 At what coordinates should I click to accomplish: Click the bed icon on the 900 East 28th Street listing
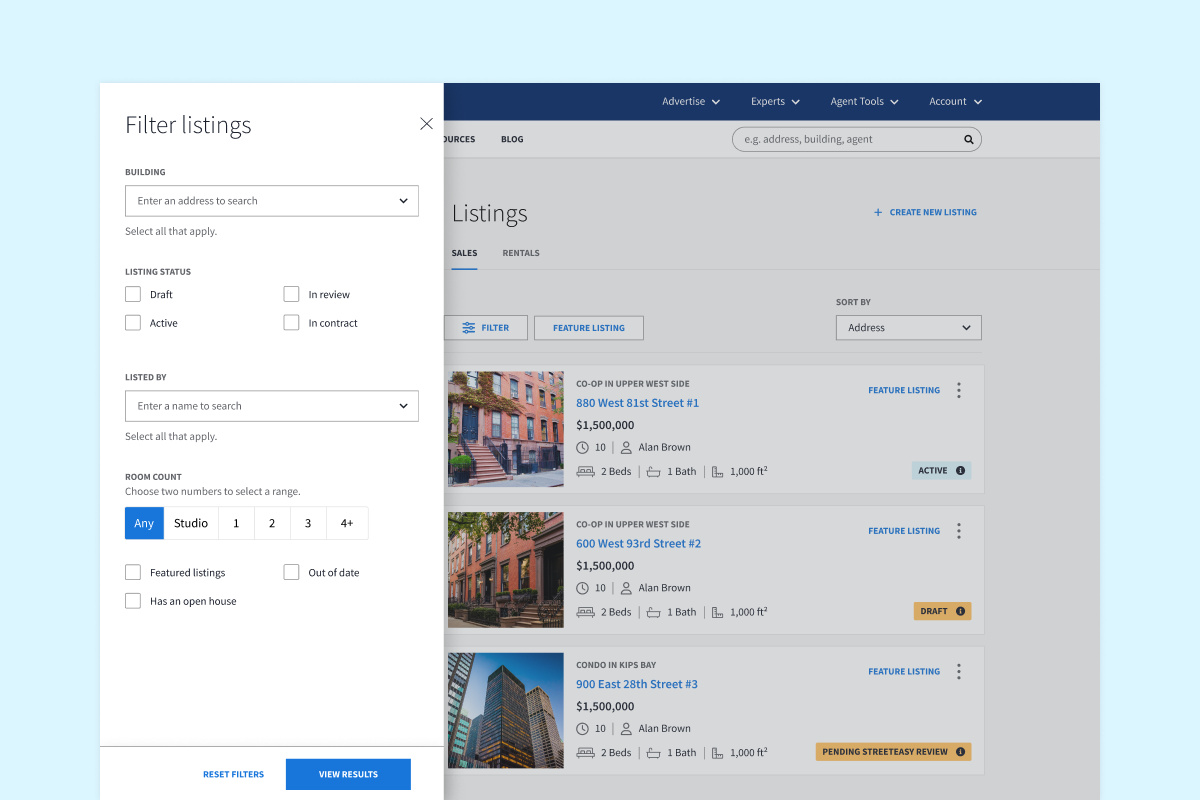click(x=585, y=752)
